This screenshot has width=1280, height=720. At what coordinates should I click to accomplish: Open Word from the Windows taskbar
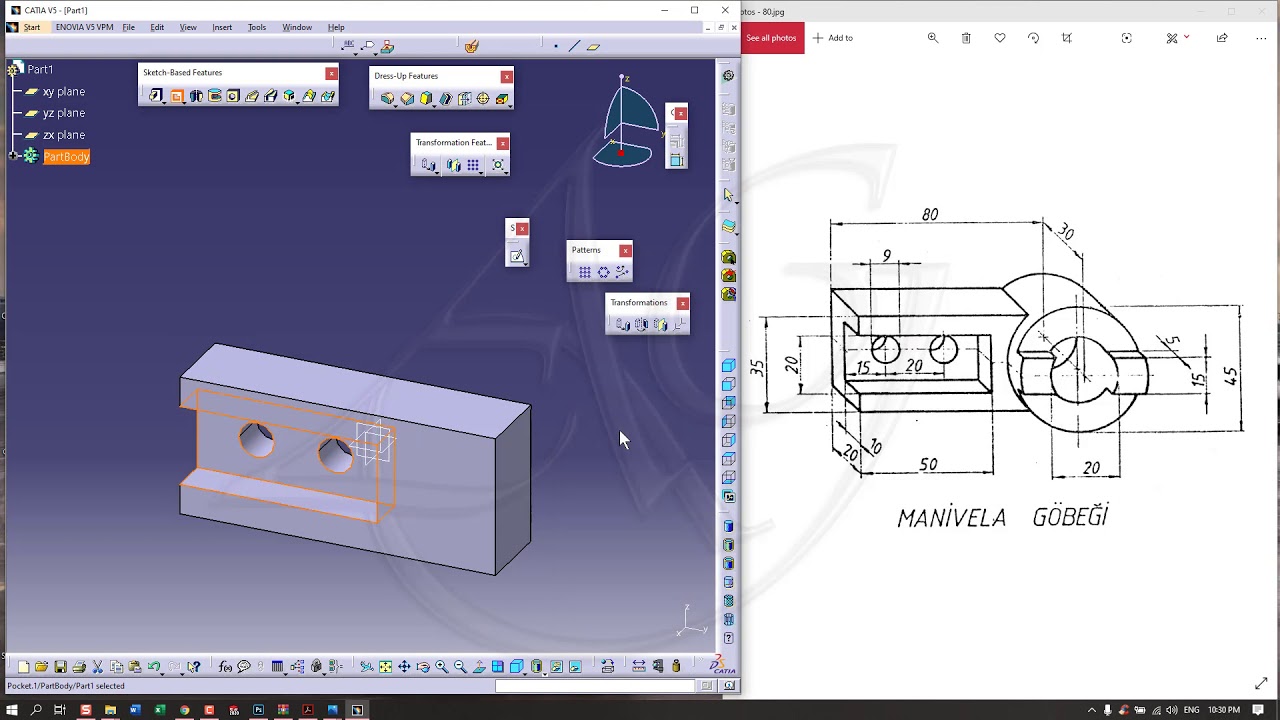(x=135, y=710)
